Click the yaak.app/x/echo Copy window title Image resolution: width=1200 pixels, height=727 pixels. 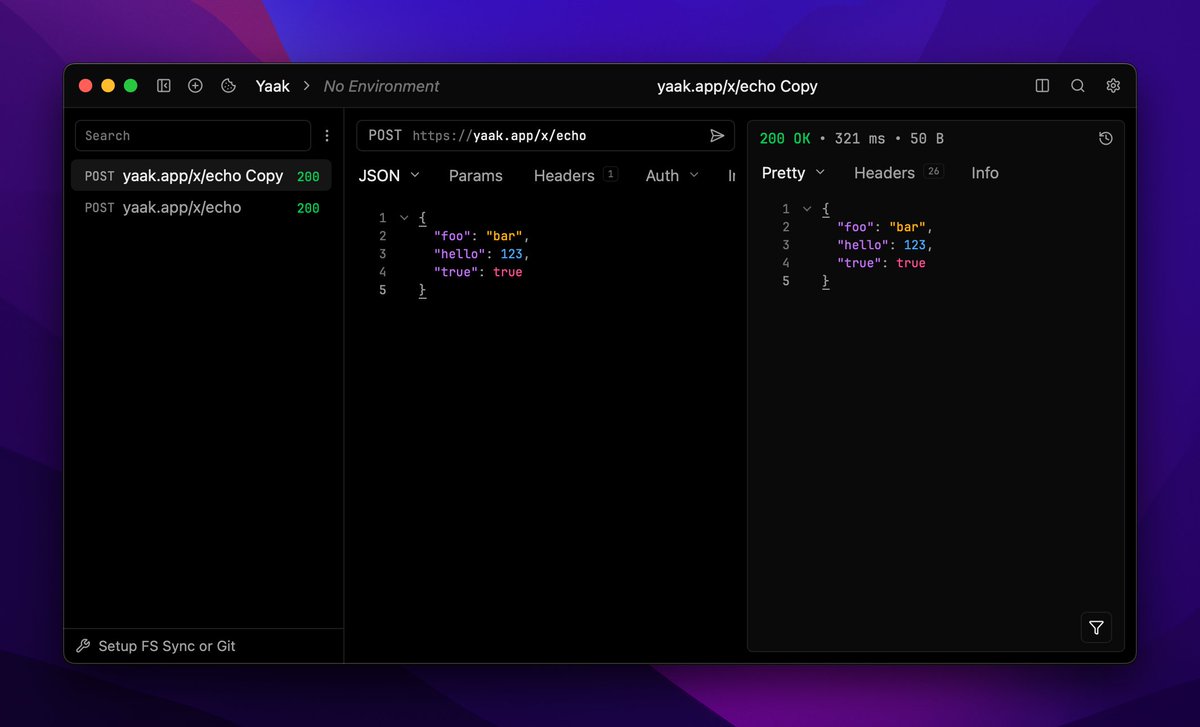[737, 86]
